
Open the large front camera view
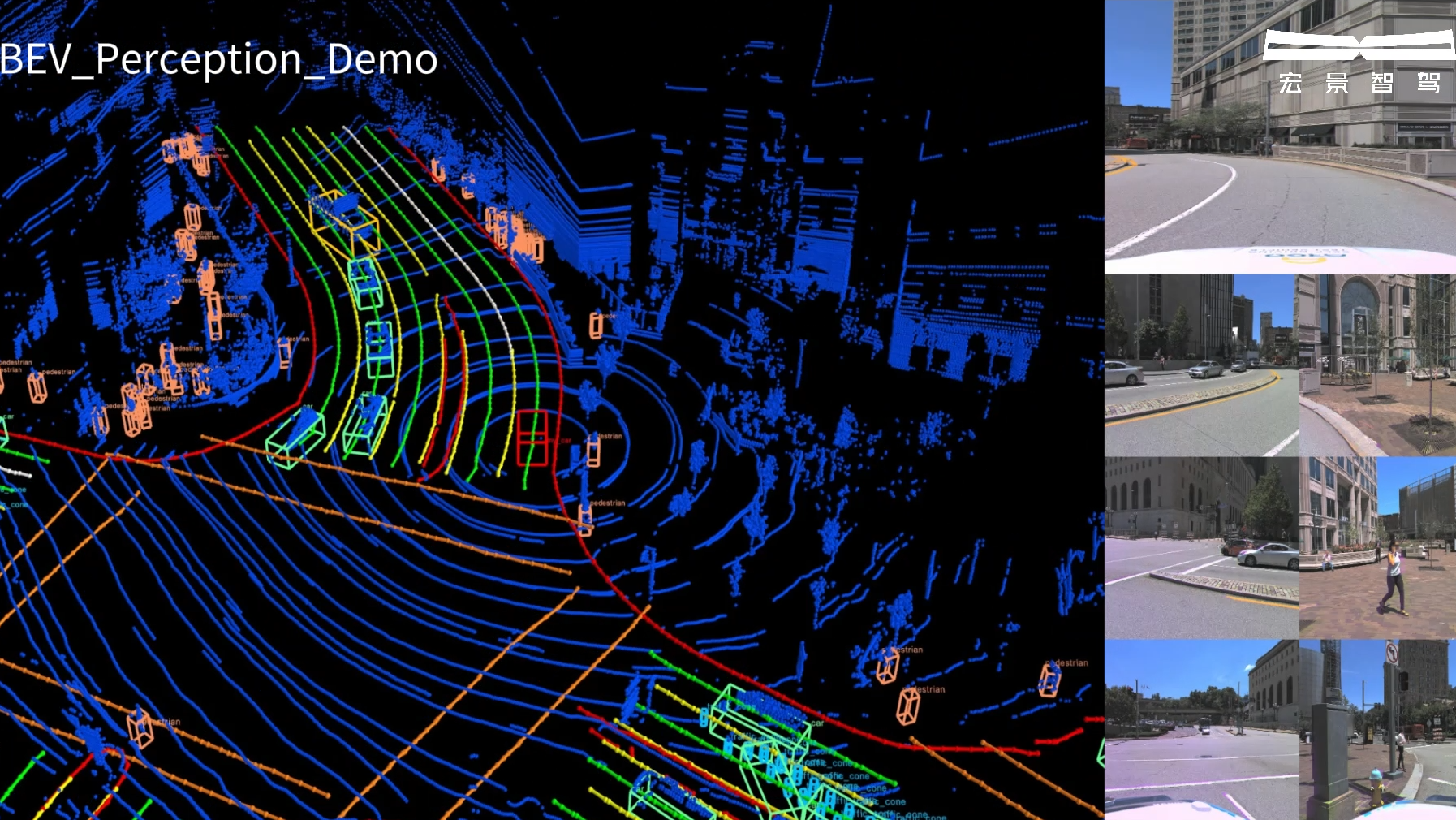1280,136
